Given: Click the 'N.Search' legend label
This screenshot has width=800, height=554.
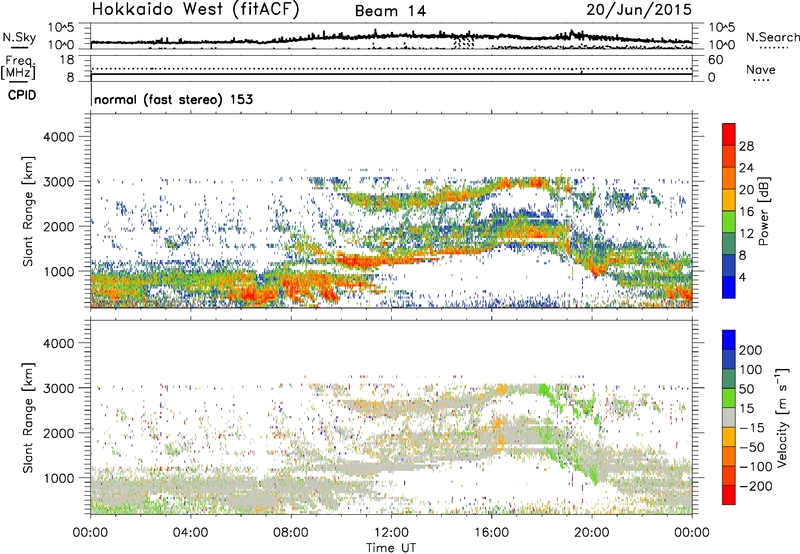Looking at the screenshot, I should point(772,37).
